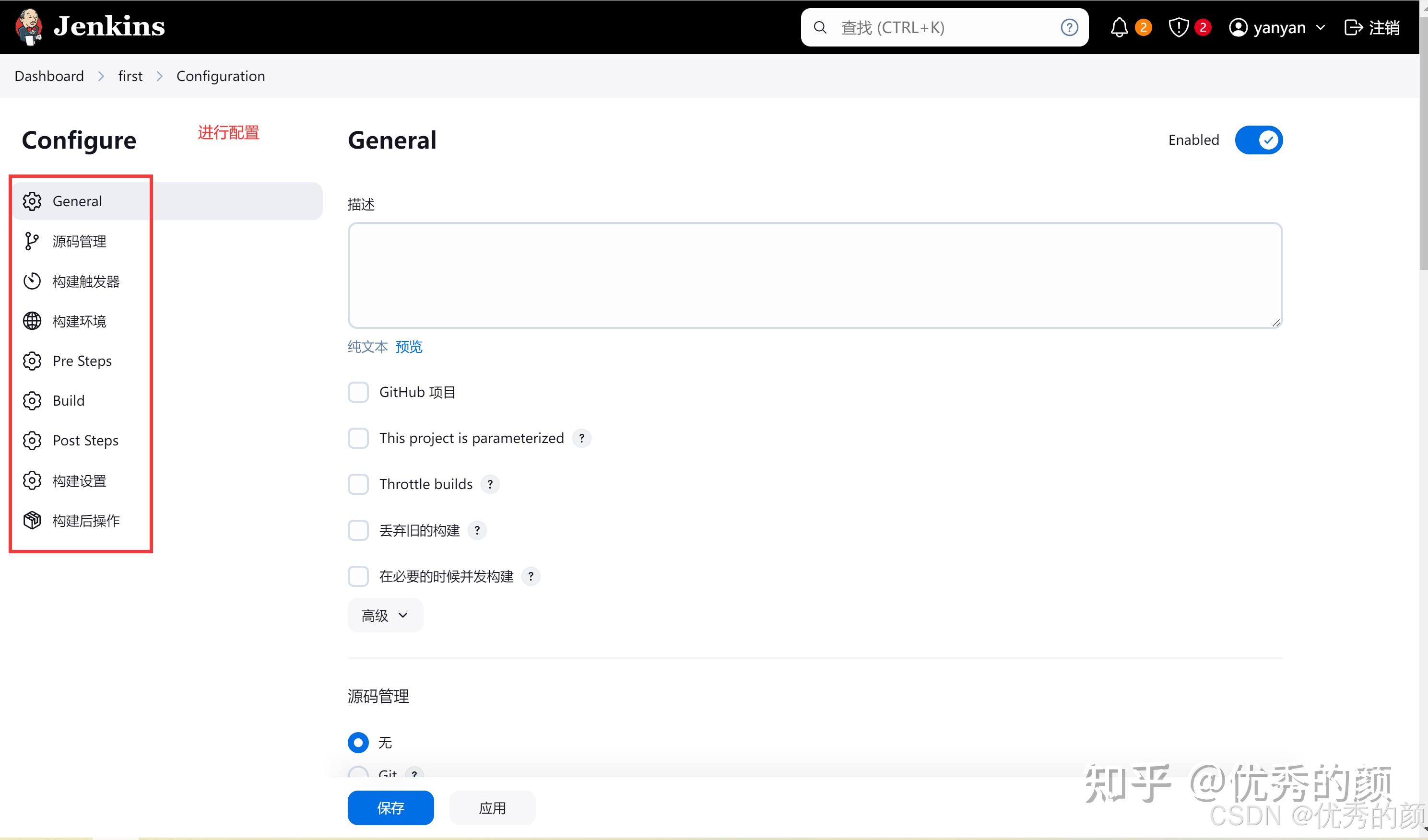
Task: Click the blue 保存 save button
Action: tap(390, 808)
